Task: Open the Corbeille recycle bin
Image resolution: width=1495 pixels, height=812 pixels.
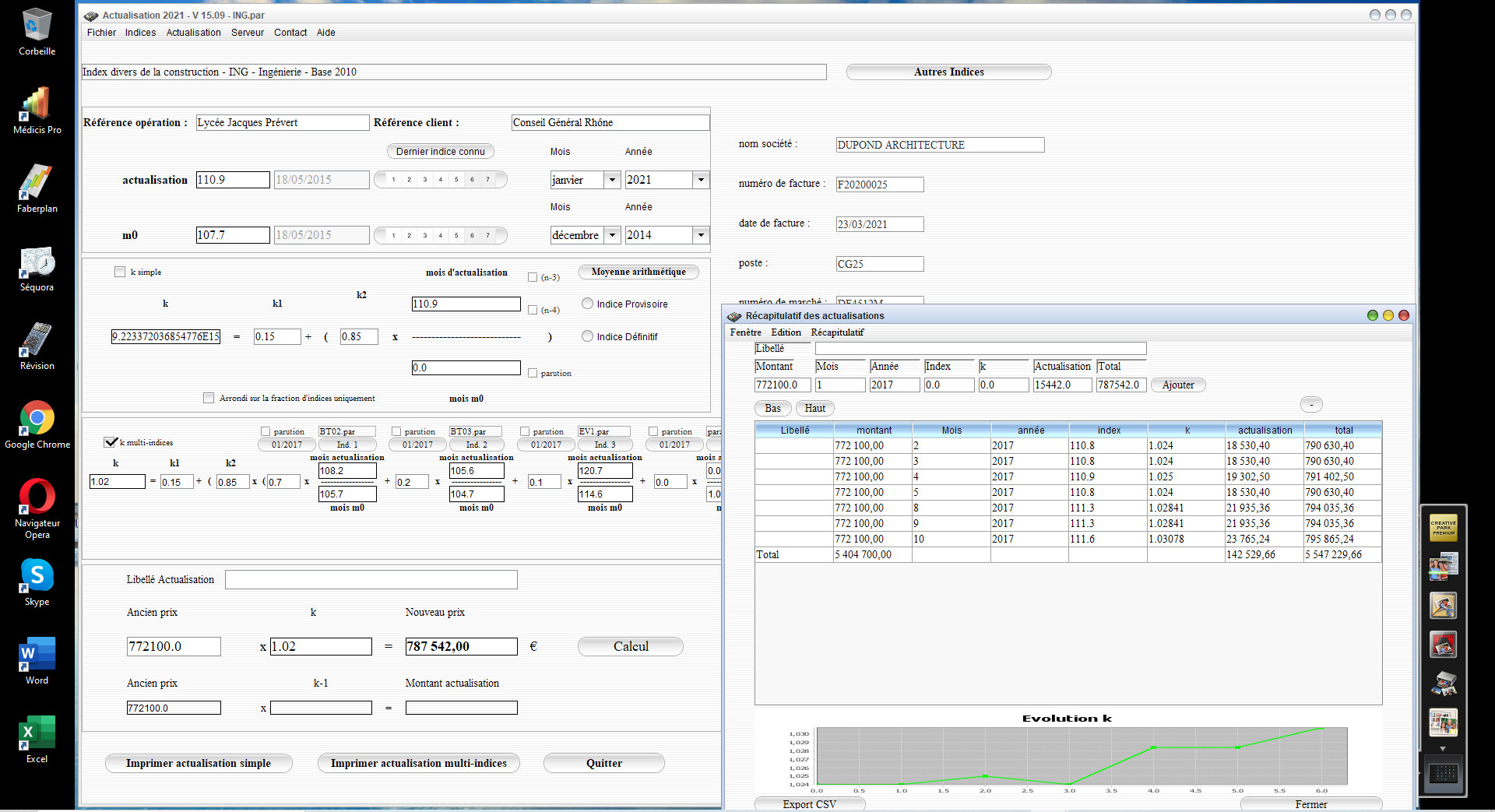Action: coord(37,30)
